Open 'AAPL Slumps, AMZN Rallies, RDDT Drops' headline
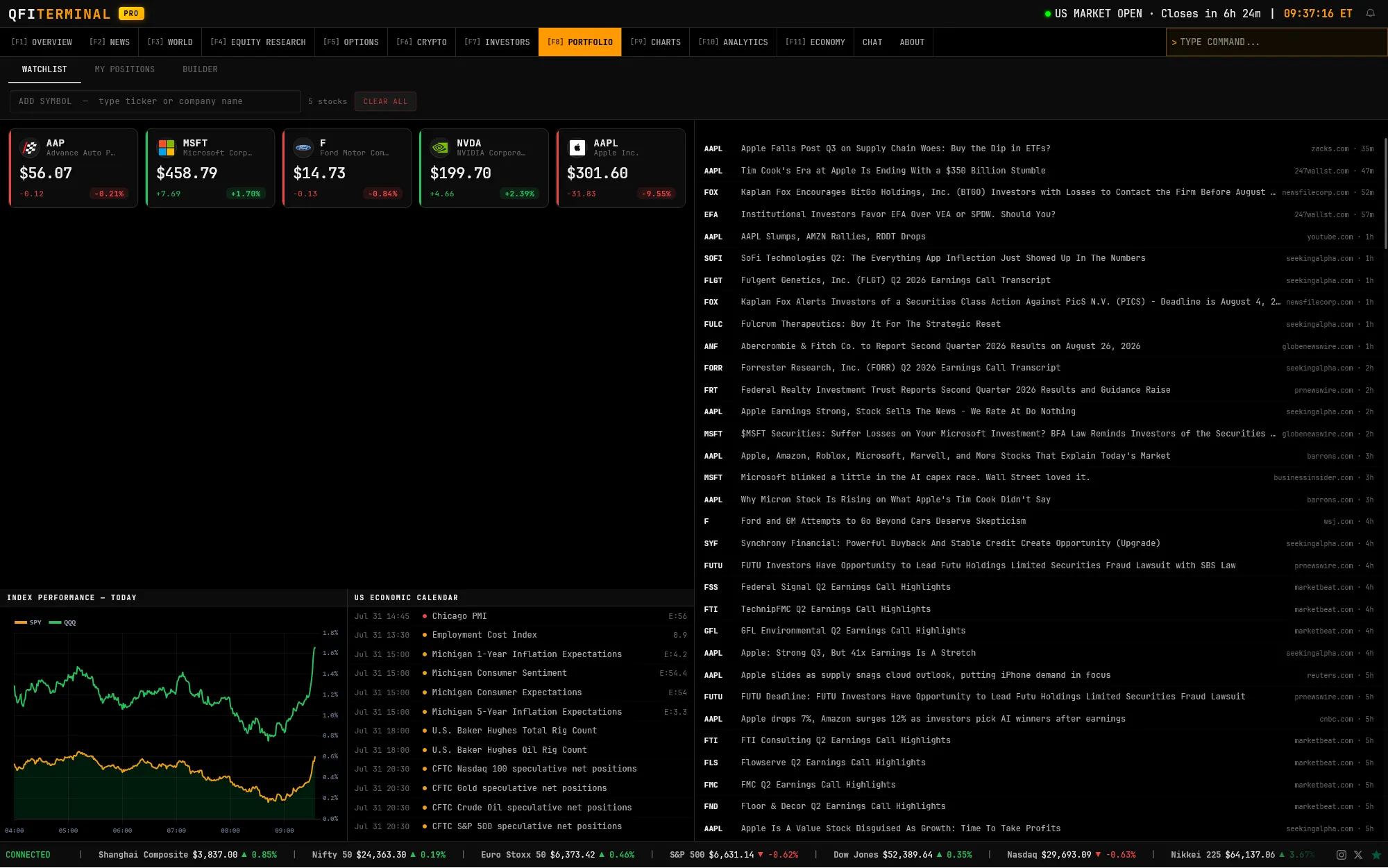 pos(833,237)
